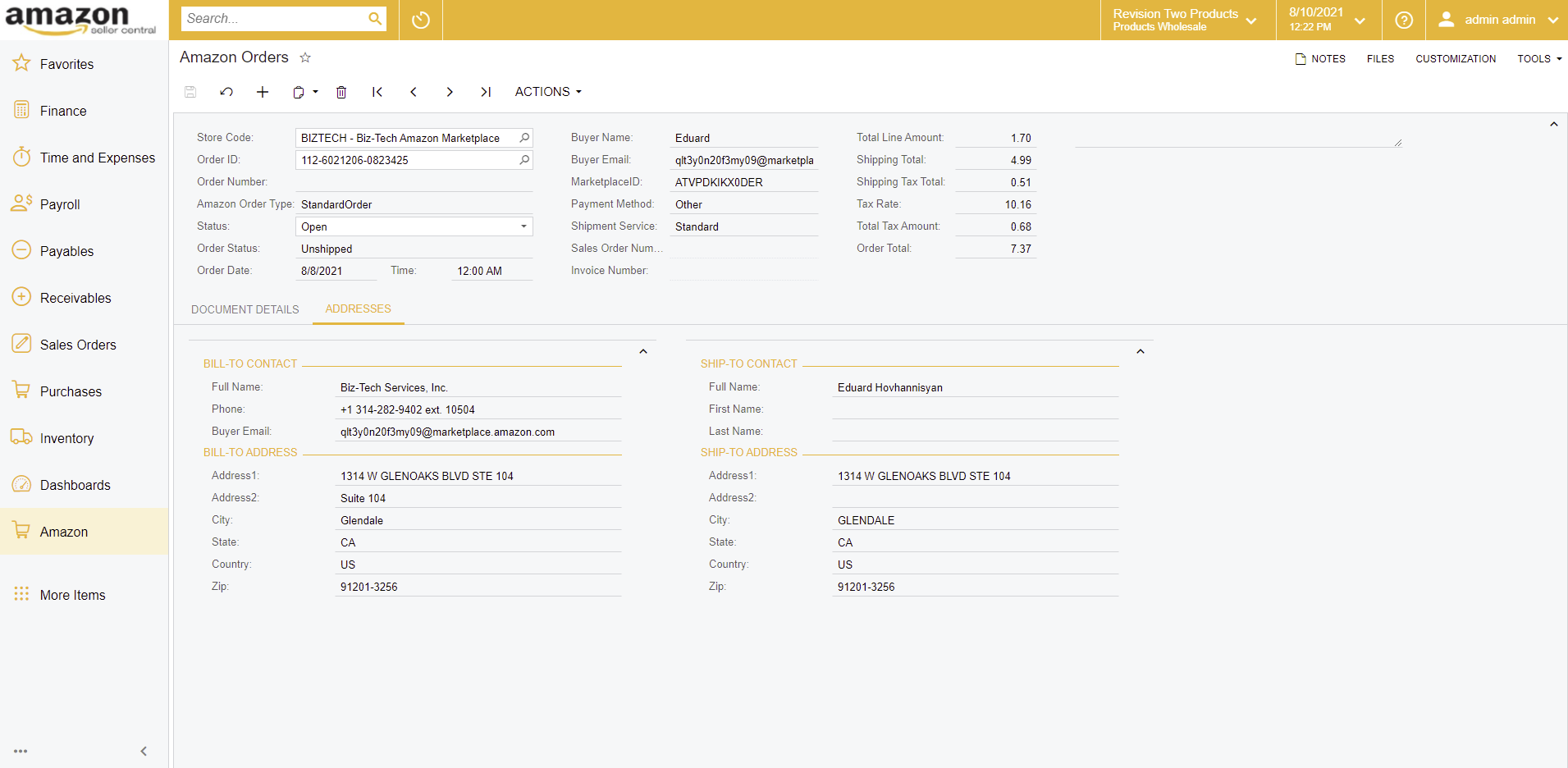This screenshot has width=1568, height=768.
Task: Click Bill-To Full Name 'Biz-Tech Services, Inc.'
Action: coord(478,387)
